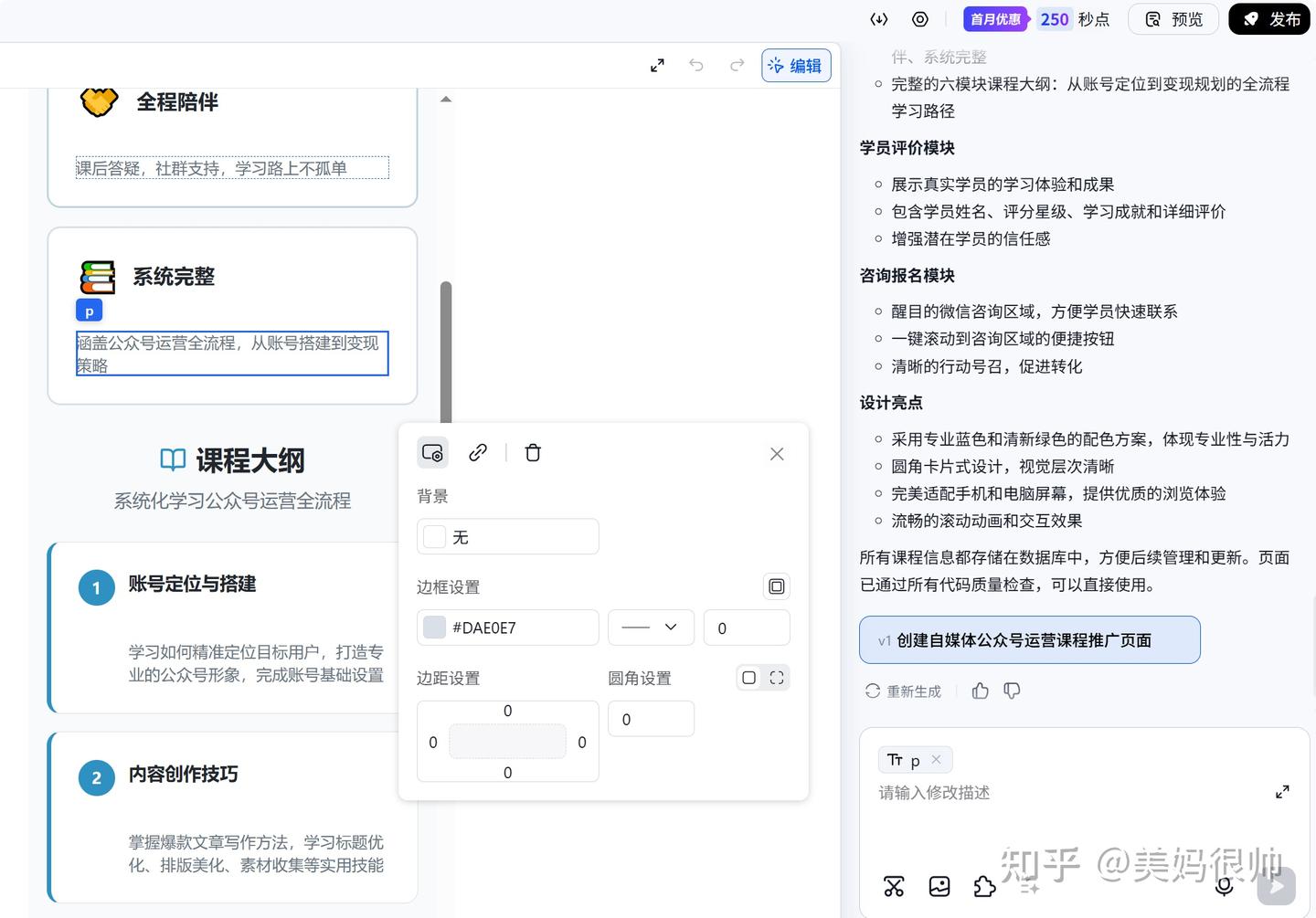Viewport: 1316px width, 918px height.
Task: Delete the element using the trash icon
Action: pos(533,452)
